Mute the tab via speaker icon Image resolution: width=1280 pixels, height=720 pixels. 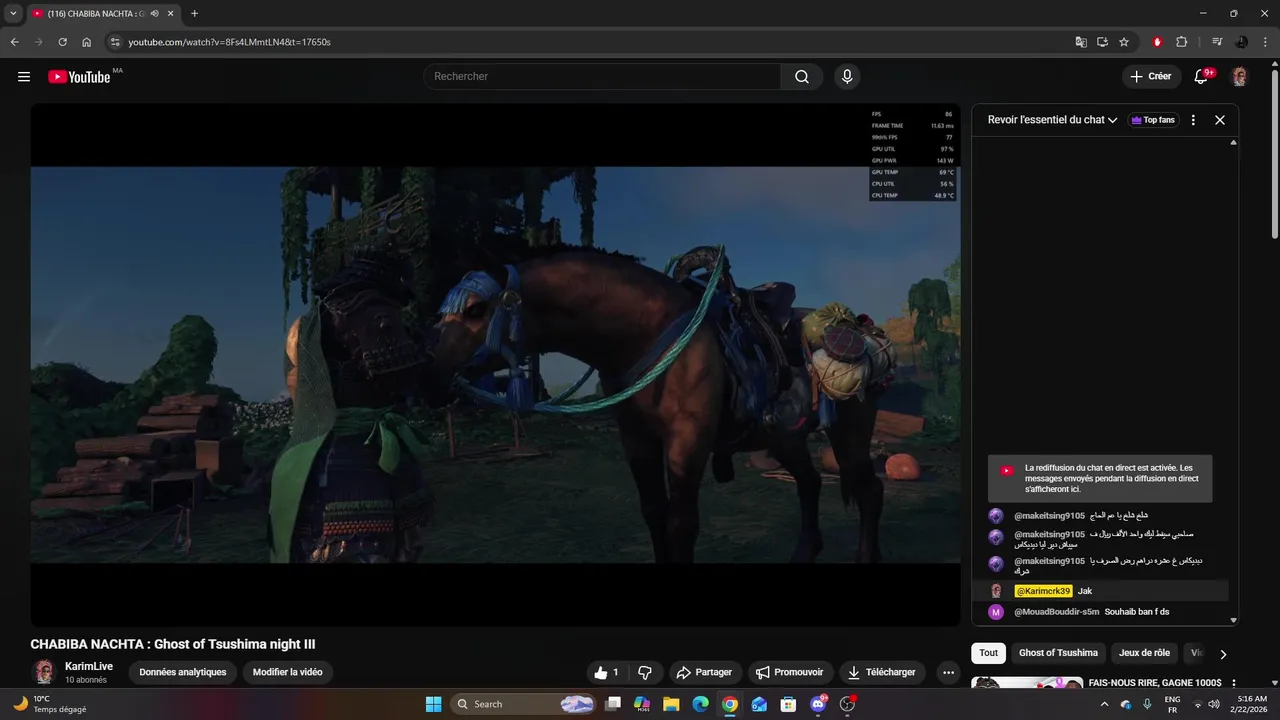(x=154, y=14)
